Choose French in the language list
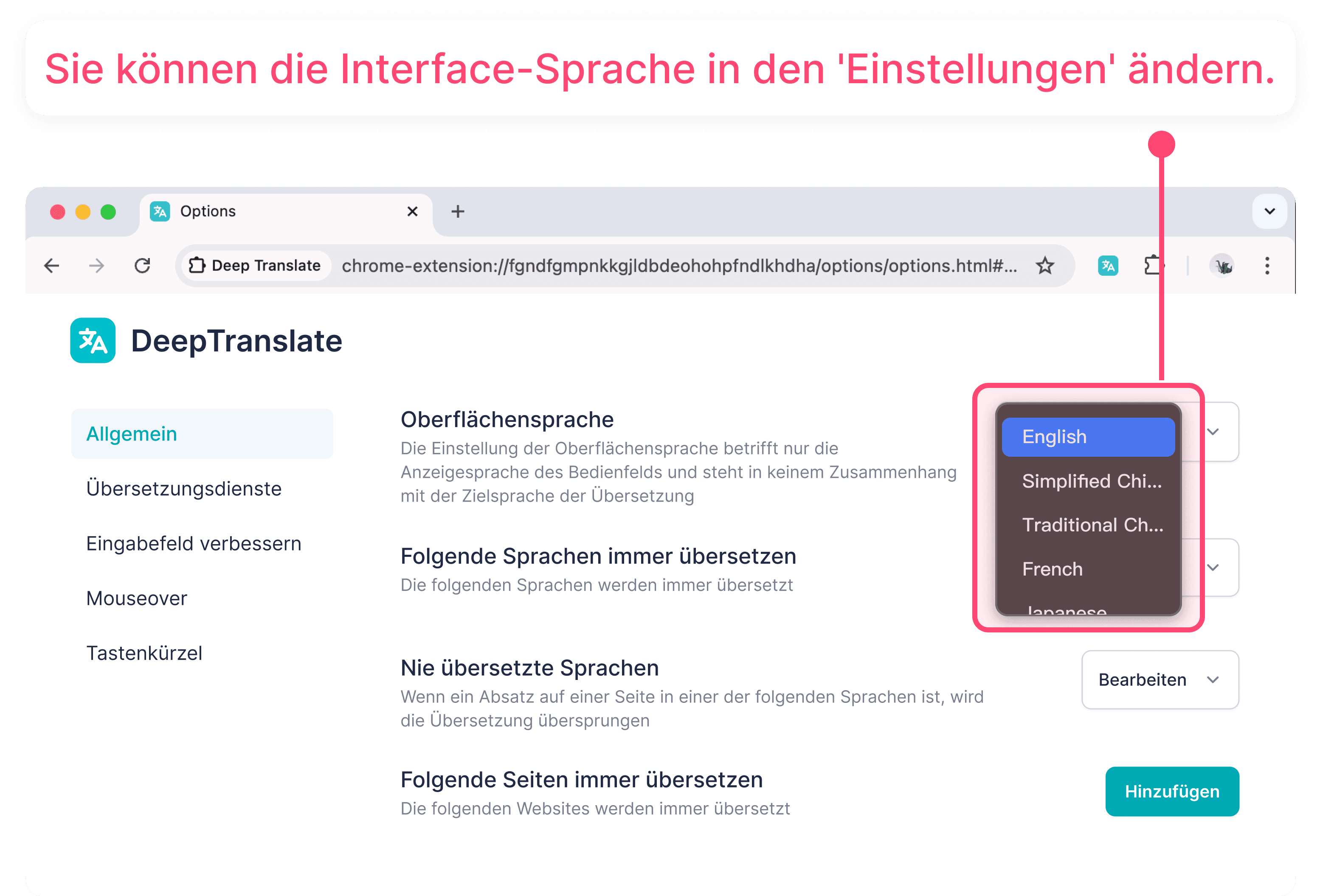This screenshot has height=896, width=1320. pos(1088,569)
